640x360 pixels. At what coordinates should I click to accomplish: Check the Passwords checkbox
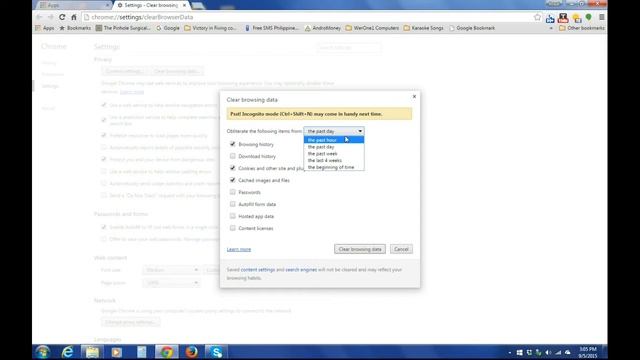click(x=233, y=192)
